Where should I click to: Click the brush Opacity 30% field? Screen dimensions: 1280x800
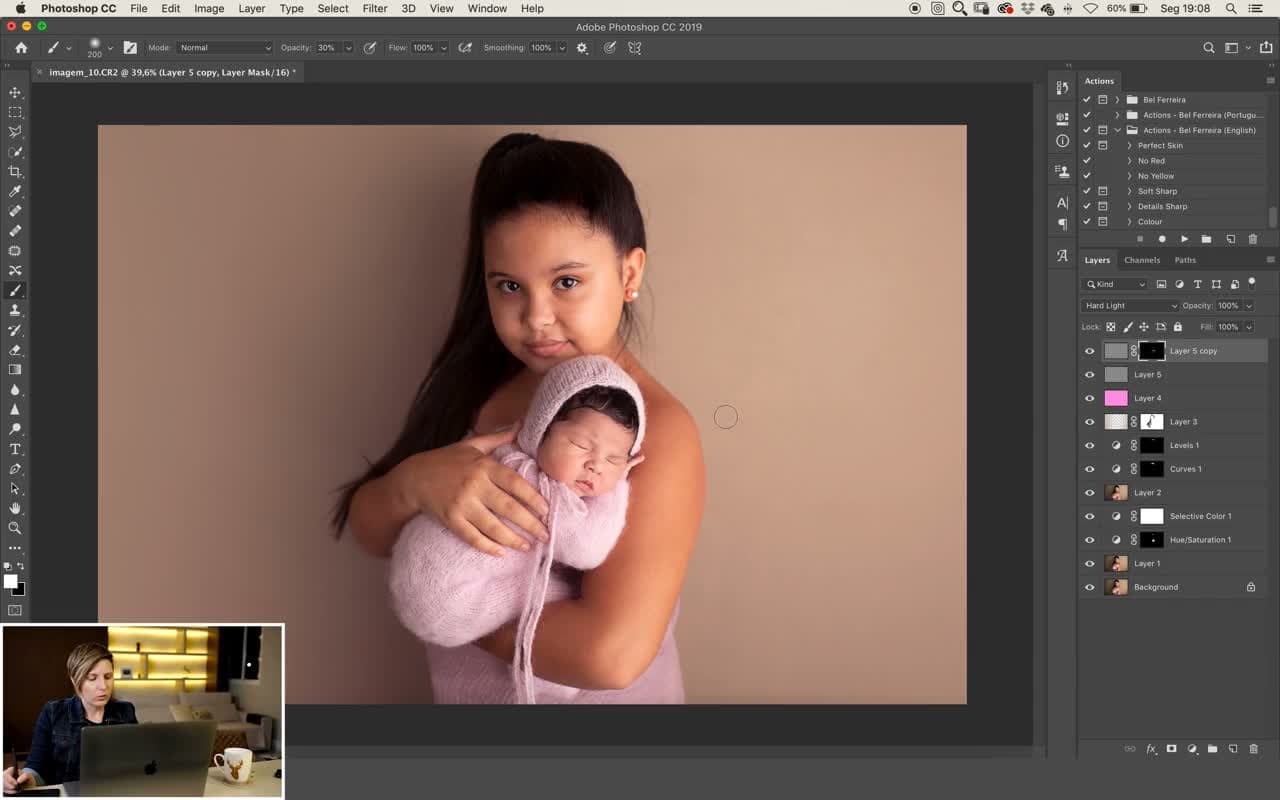click(x=328, y=48)
